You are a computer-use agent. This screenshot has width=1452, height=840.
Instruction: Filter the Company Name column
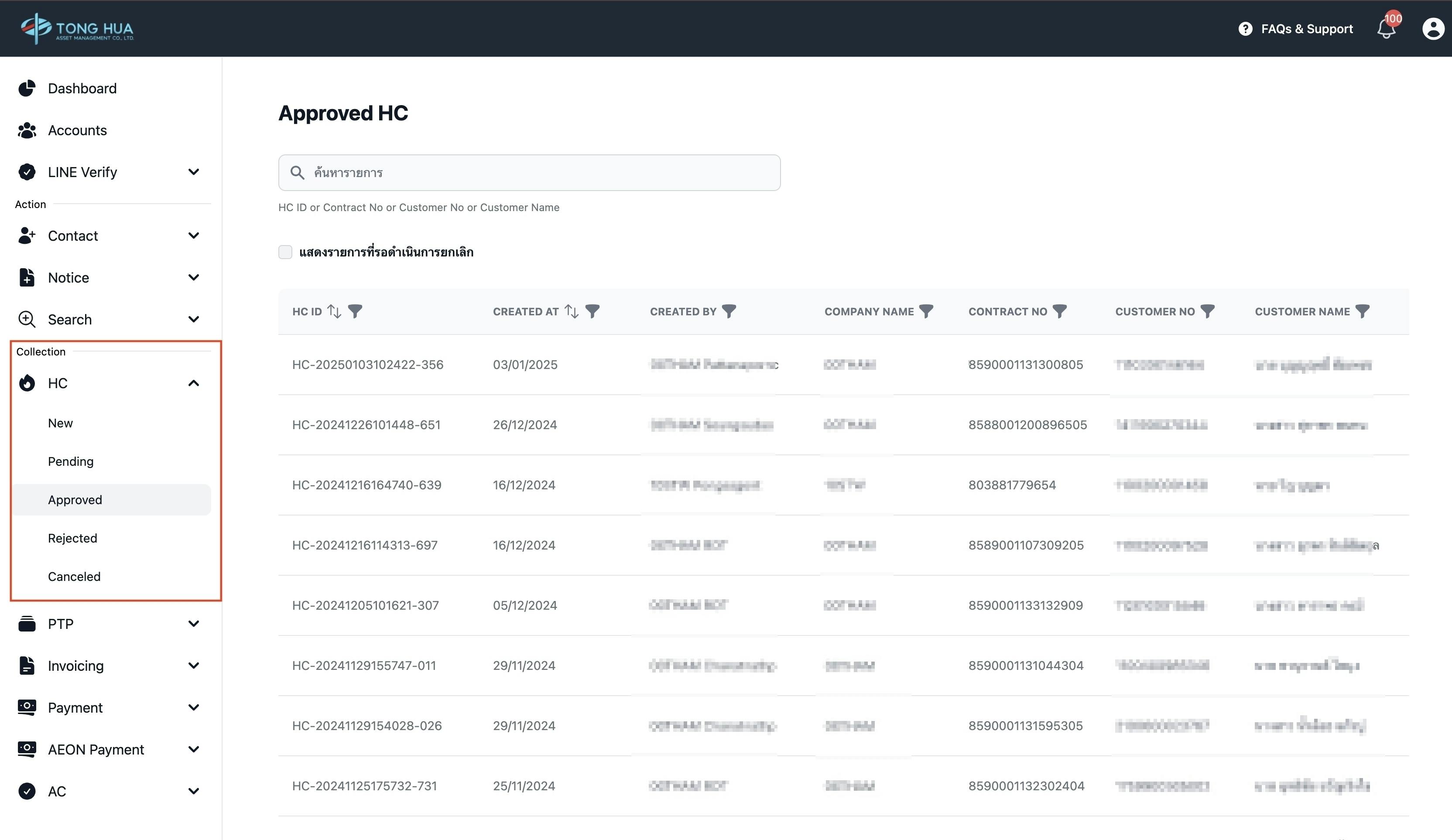[x=926, y=312]
